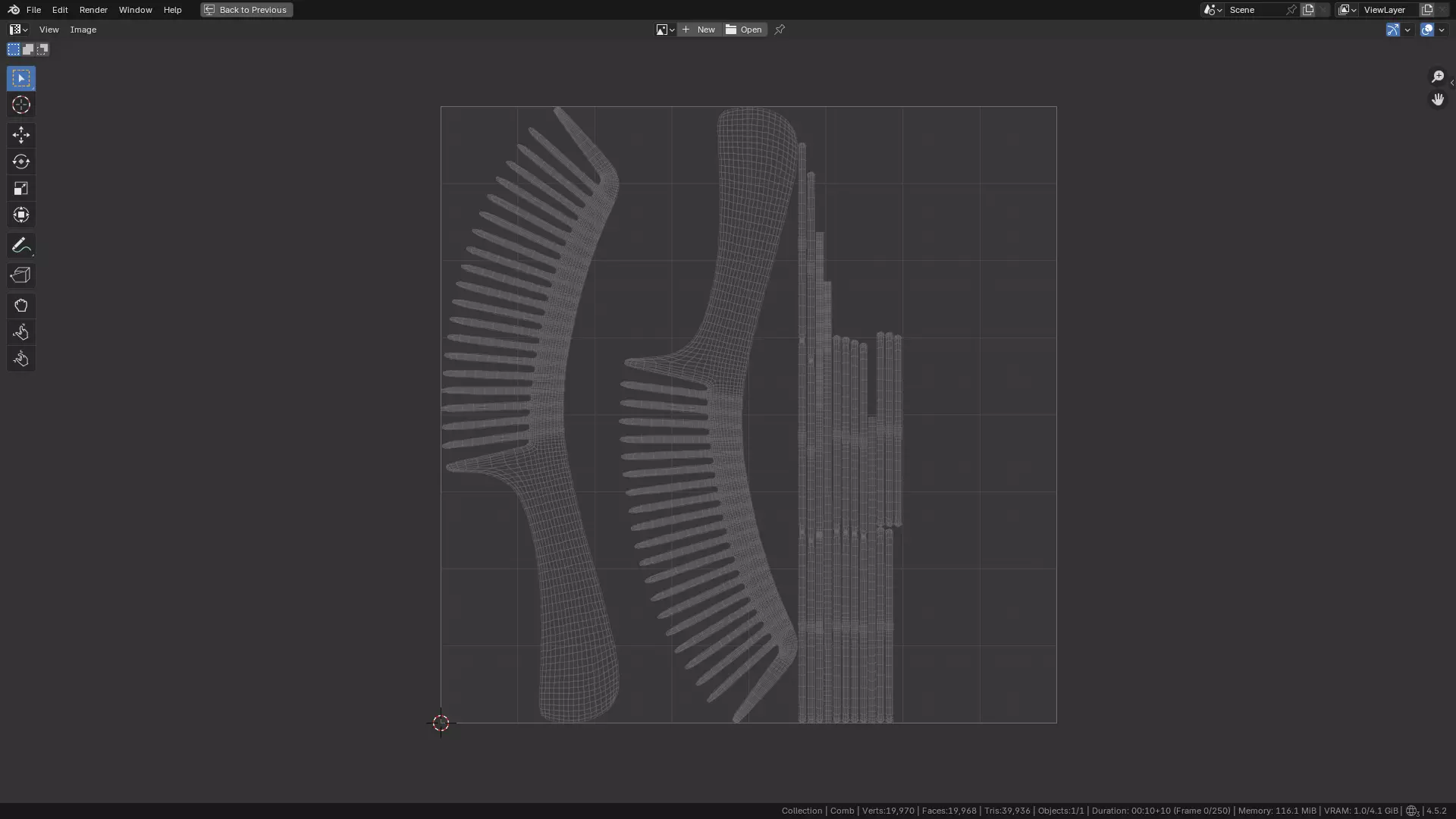Click the pan hand gizmo
Viewport: 1456px width, 819px height.
[1437, 100]
